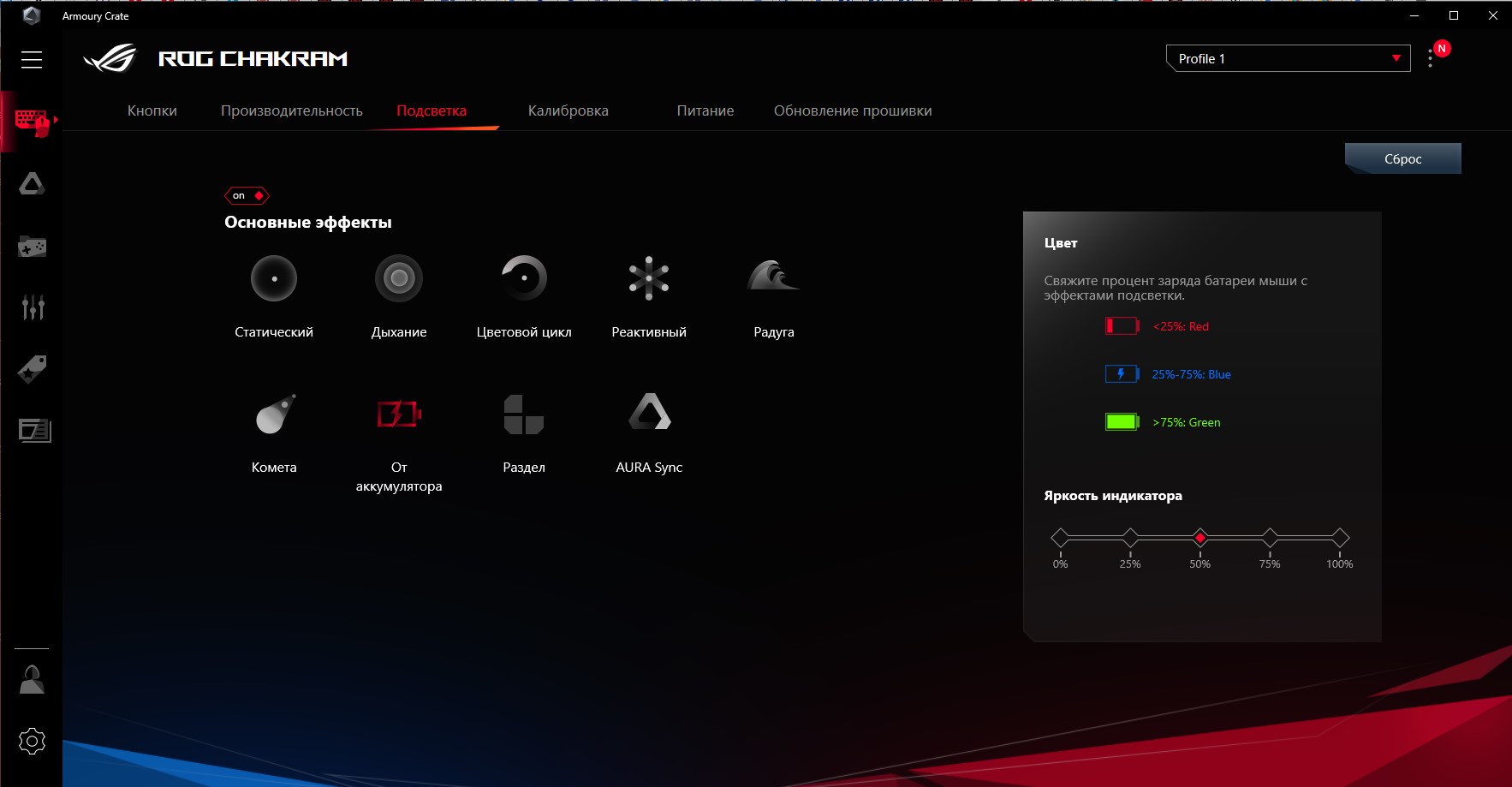The height and width of the screenshot is (787, 1512).
Task: Open the three-dot notifications menu
Action: pos(1431,58)
